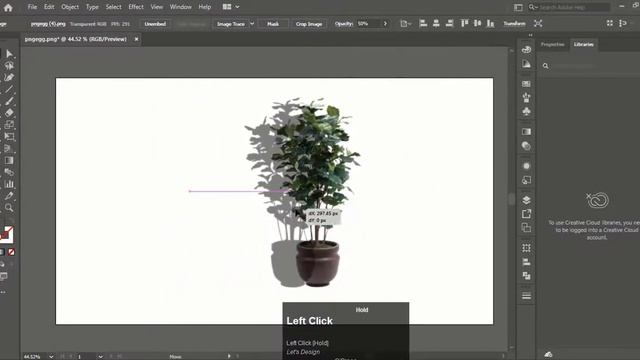Click the Image Trace button
The width and height of the screenshot is (640, 360).
231,24
